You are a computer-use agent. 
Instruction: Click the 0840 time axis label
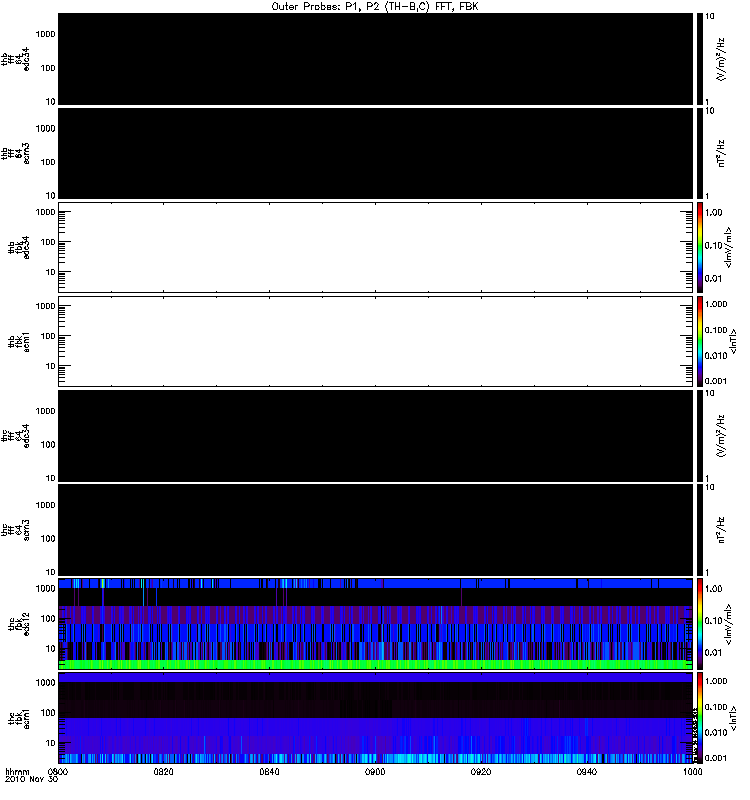(x=269, y=772)
